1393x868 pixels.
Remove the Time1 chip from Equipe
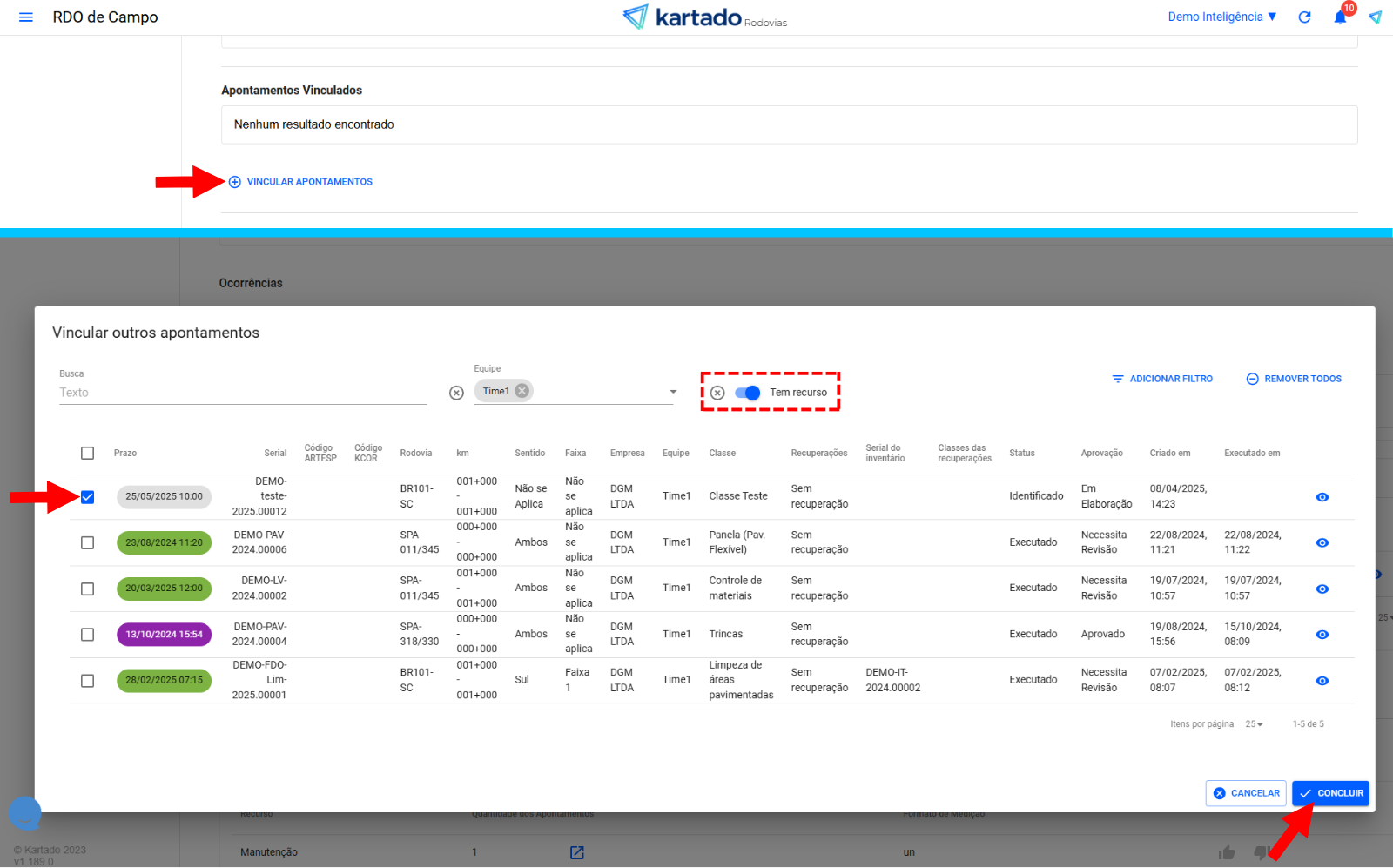tap(522, 391)
